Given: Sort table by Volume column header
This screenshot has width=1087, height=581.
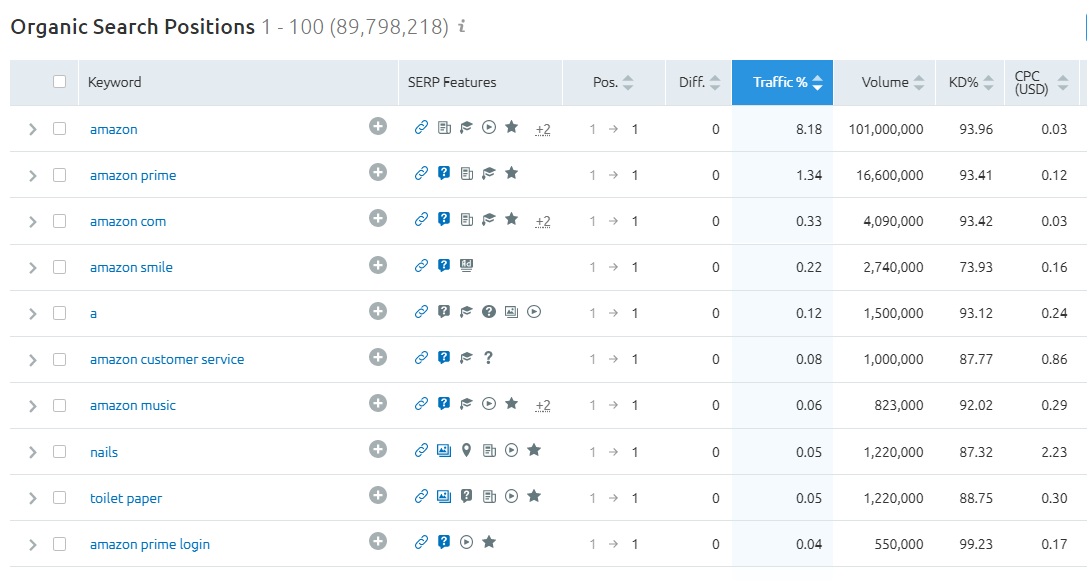Looking at the screenshot, I should coord(885,83).
